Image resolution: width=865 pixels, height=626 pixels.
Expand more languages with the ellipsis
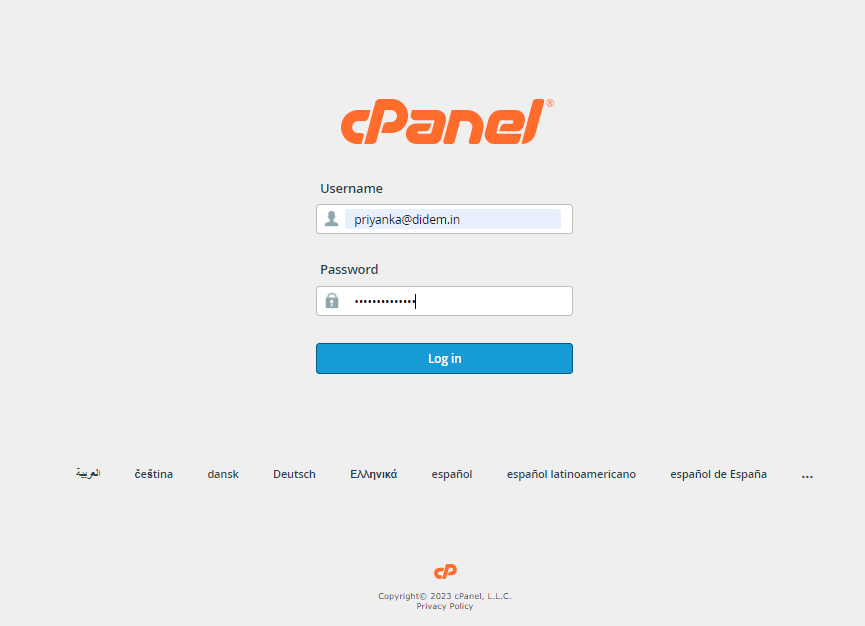[x=807, y=476]
